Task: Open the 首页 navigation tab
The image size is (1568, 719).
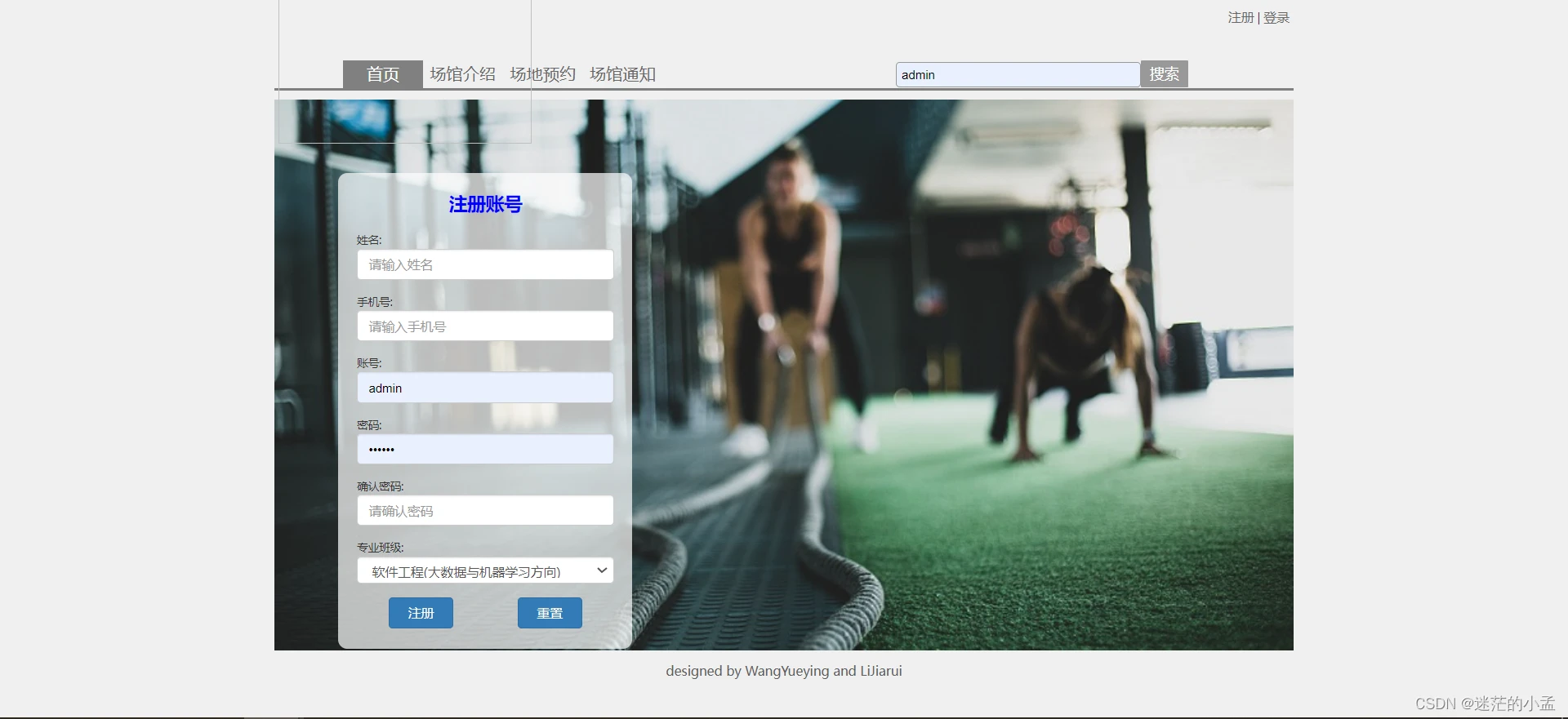Action: click(383, 74)
